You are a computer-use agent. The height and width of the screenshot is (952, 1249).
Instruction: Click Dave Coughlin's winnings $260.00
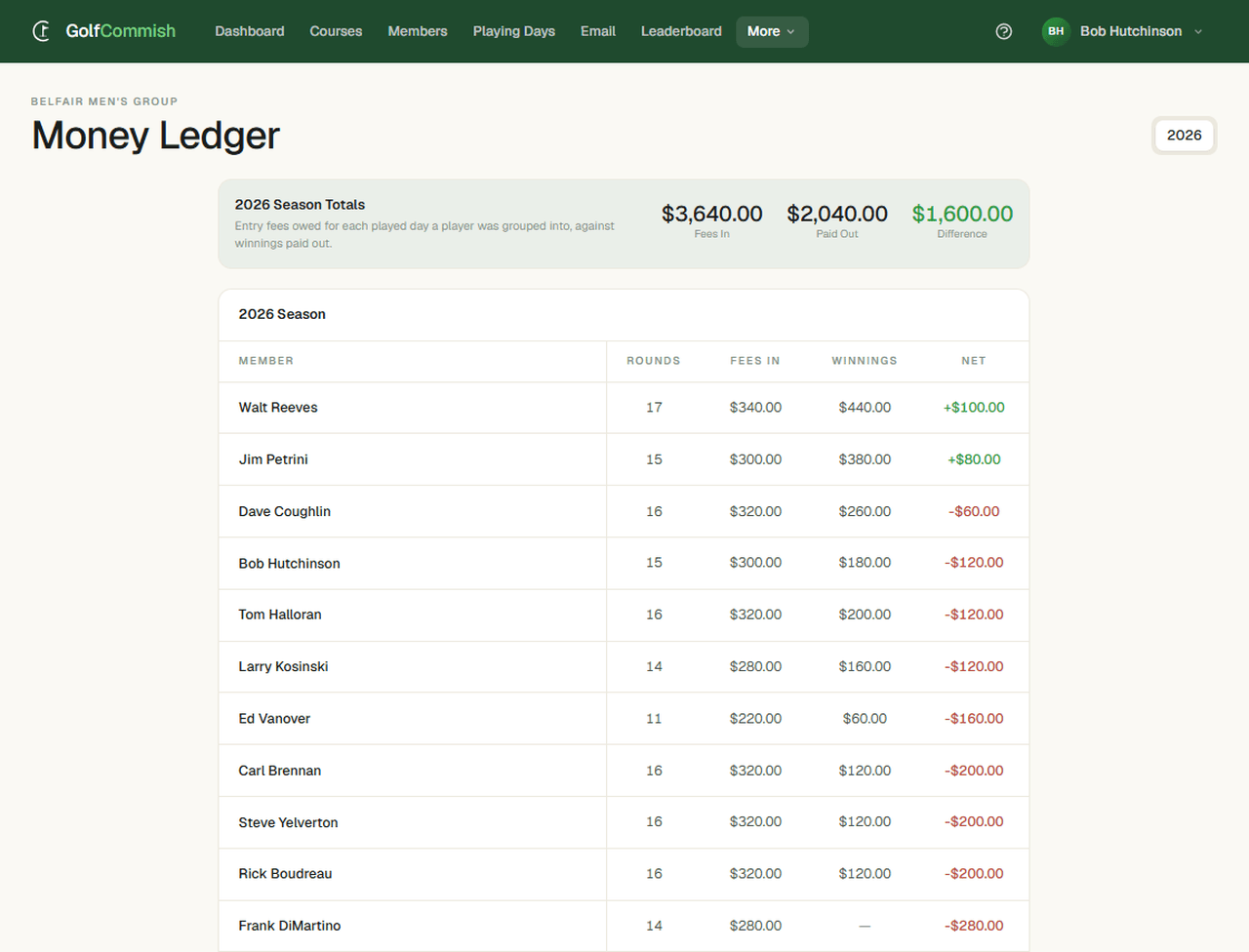pos(865,511)
